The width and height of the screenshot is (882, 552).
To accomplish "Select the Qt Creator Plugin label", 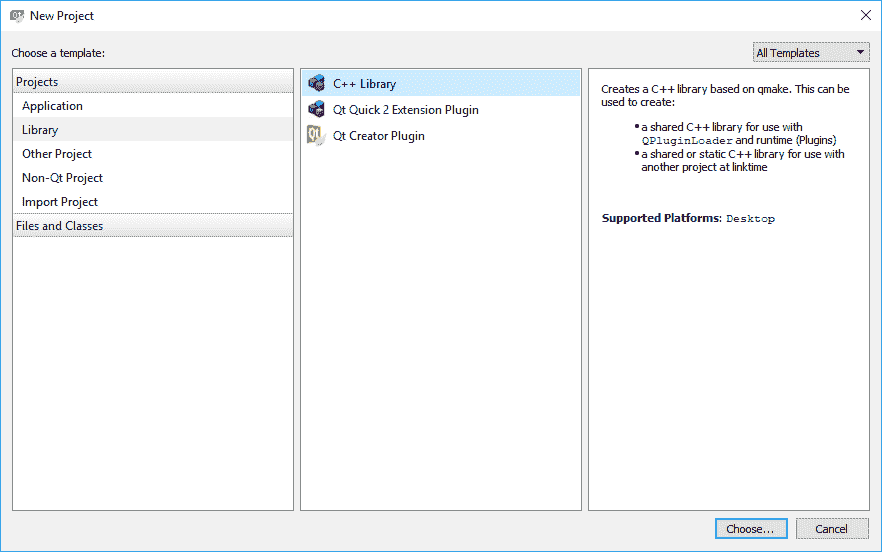I will point(379,136).
